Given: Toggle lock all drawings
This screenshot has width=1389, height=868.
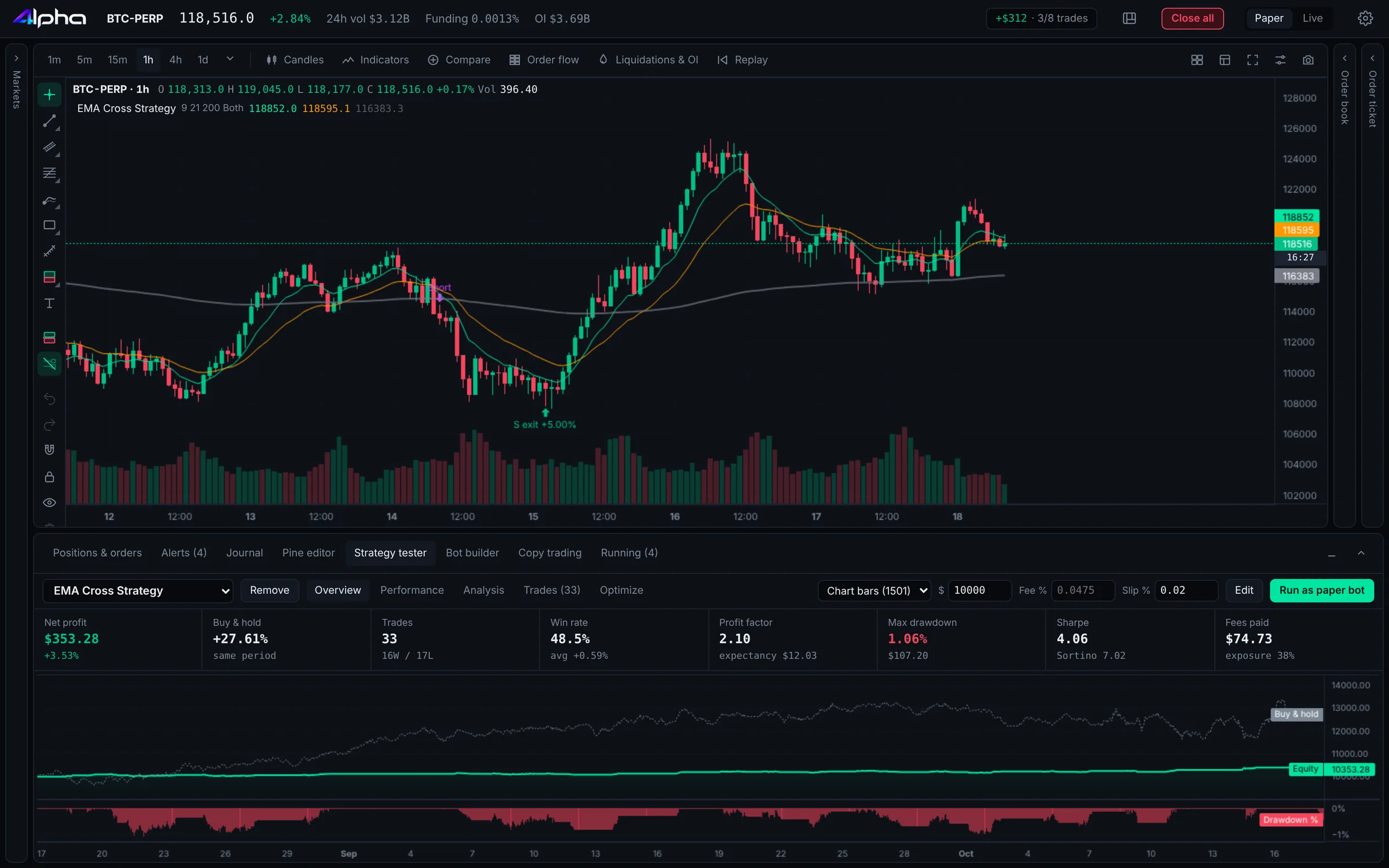Looking at the screenshot, I should (49, 477).
